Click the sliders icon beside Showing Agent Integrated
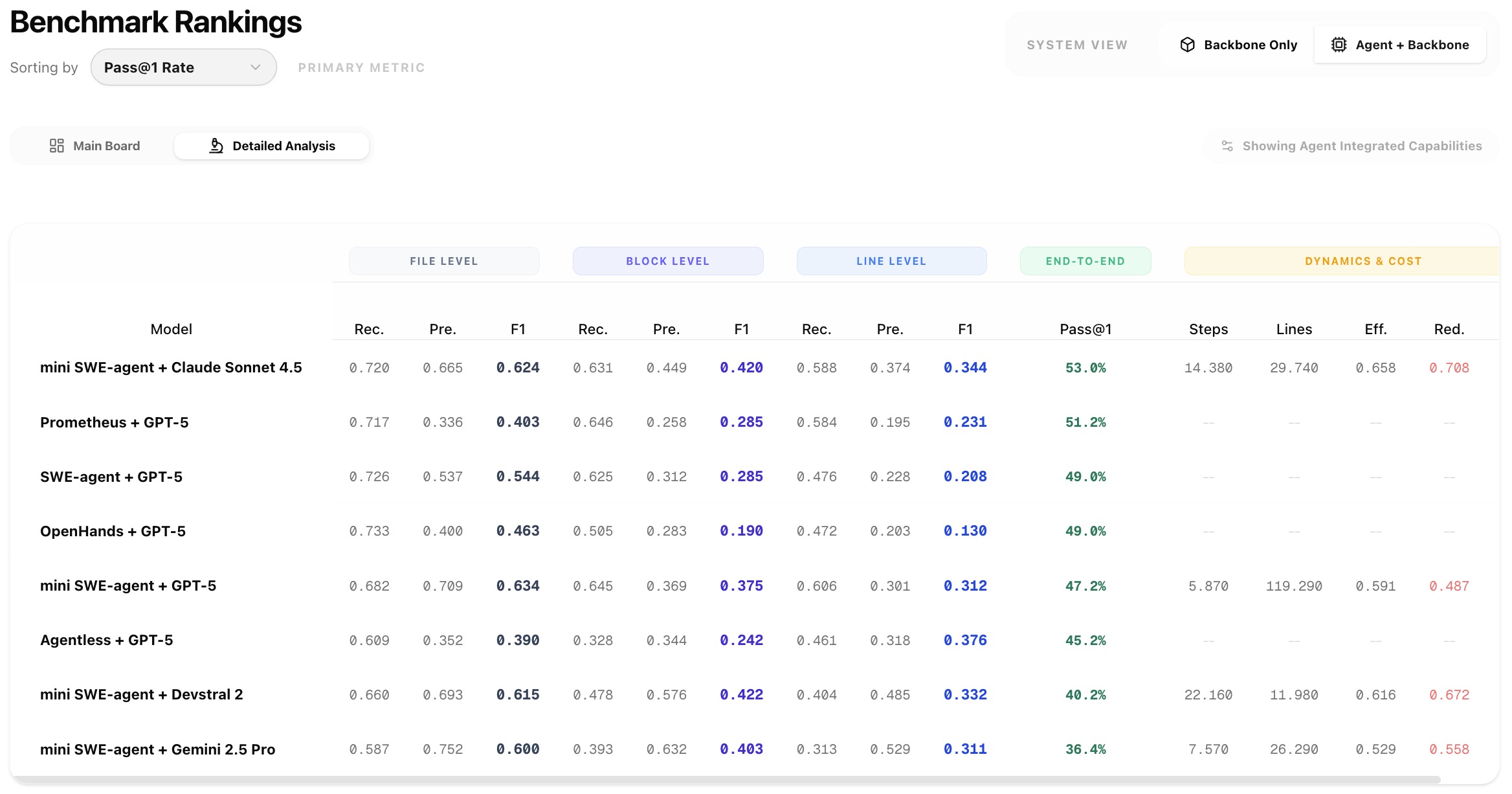The height and width of the screenshot is (794, 1512). click(1227, 146)
